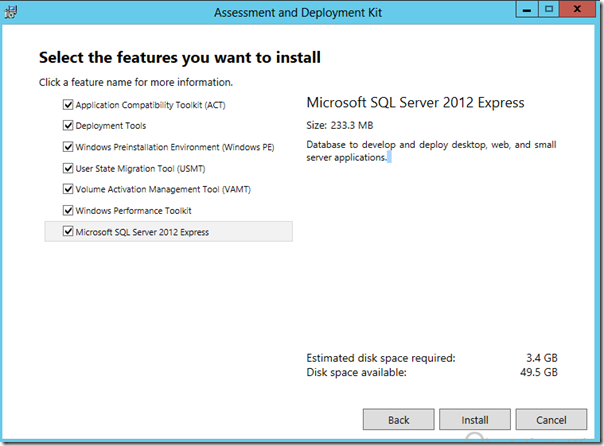The width and height of the screenshot is (604, 446).
Task: Click the highlighted Microsoft SQL Server 2012 Express label
Action: (143, 232)
